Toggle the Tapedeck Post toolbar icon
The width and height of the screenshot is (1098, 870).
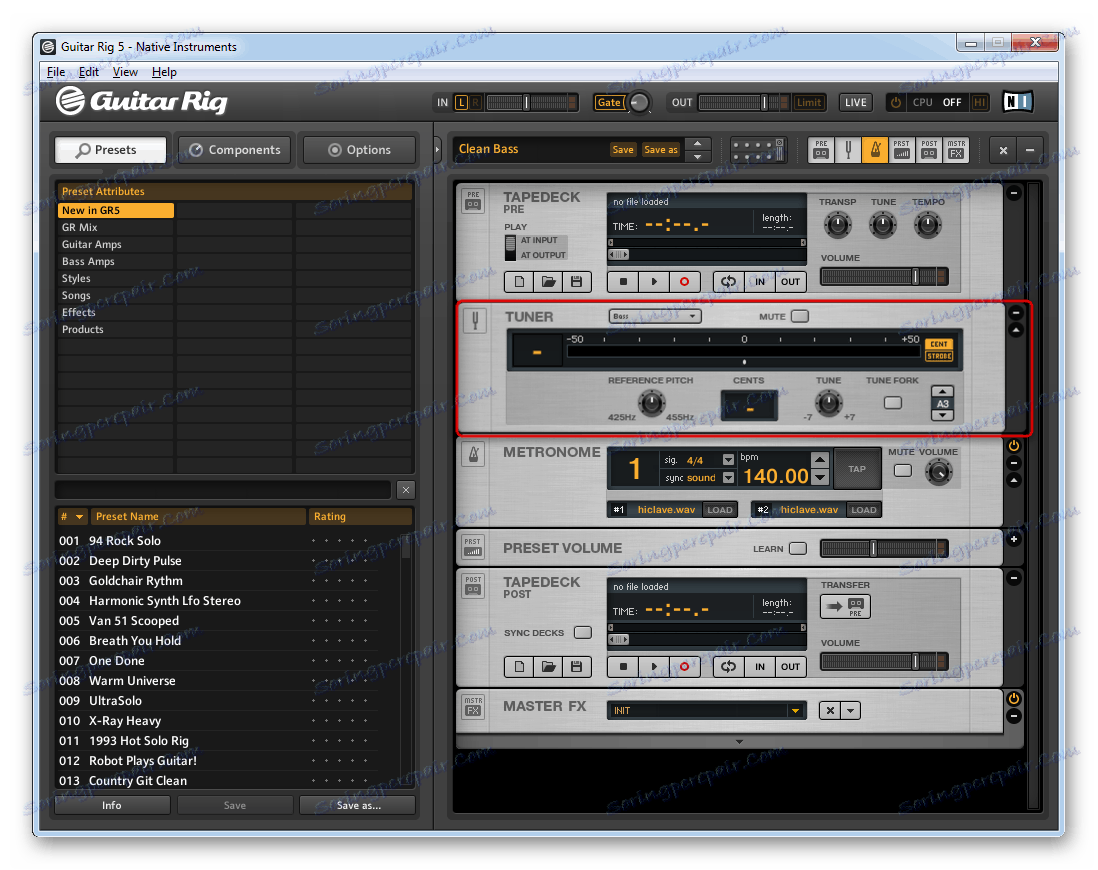929,149
